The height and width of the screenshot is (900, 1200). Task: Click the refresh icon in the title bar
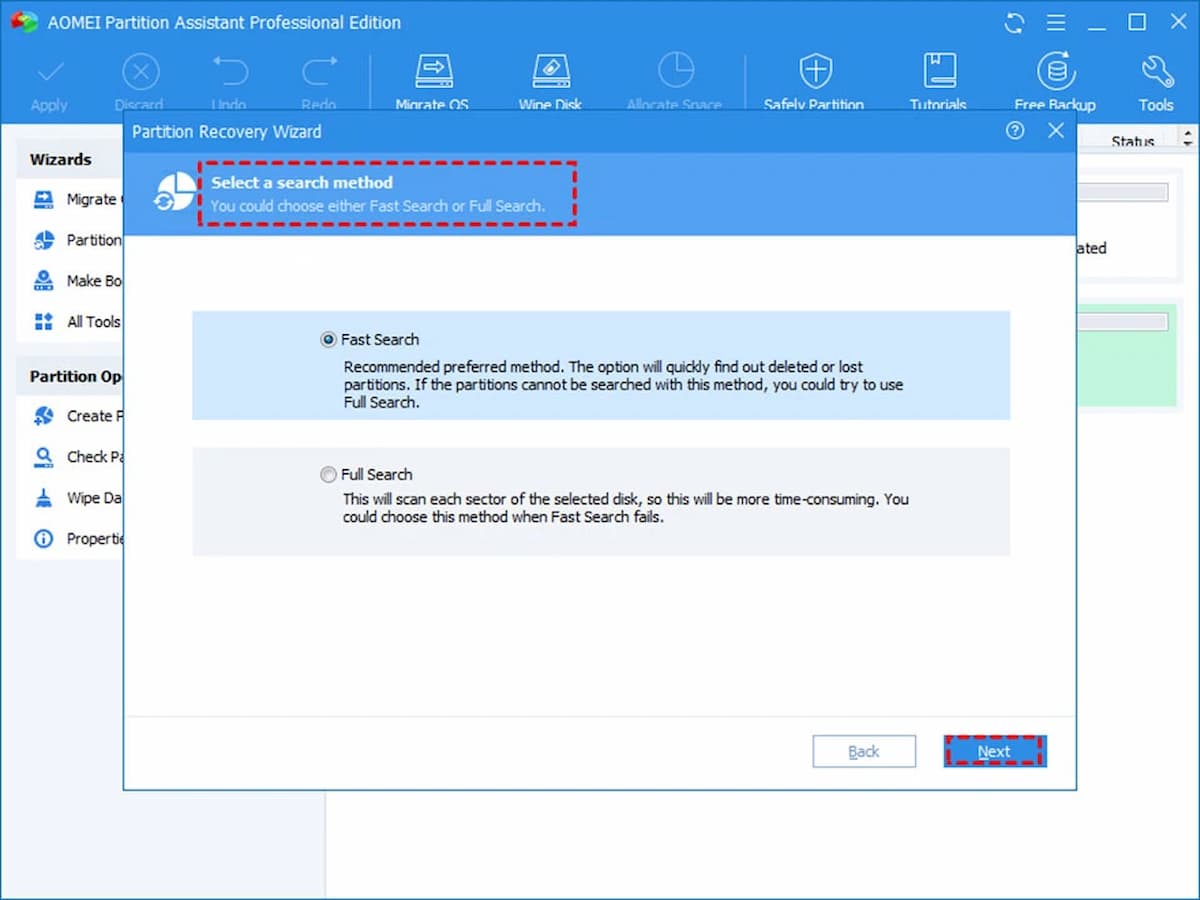tap(1014, 22)
